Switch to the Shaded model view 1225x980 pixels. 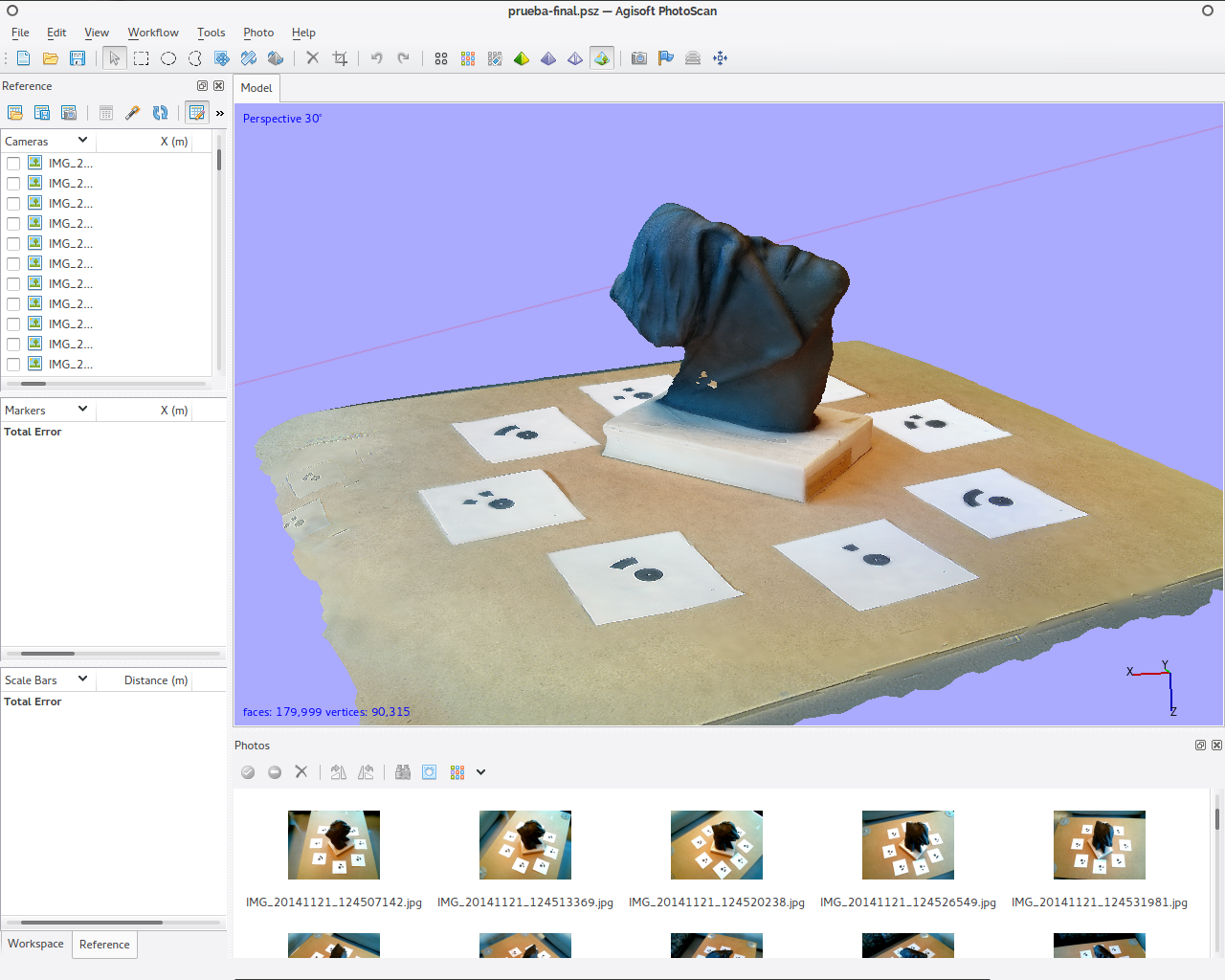coord(522,58)
